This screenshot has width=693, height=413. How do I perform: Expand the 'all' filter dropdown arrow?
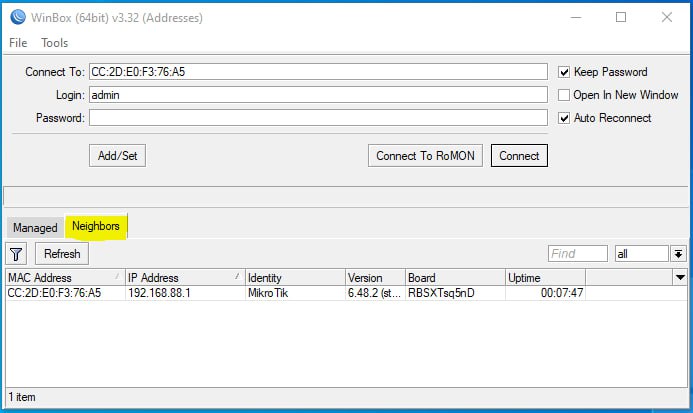[x=678, y=254]
